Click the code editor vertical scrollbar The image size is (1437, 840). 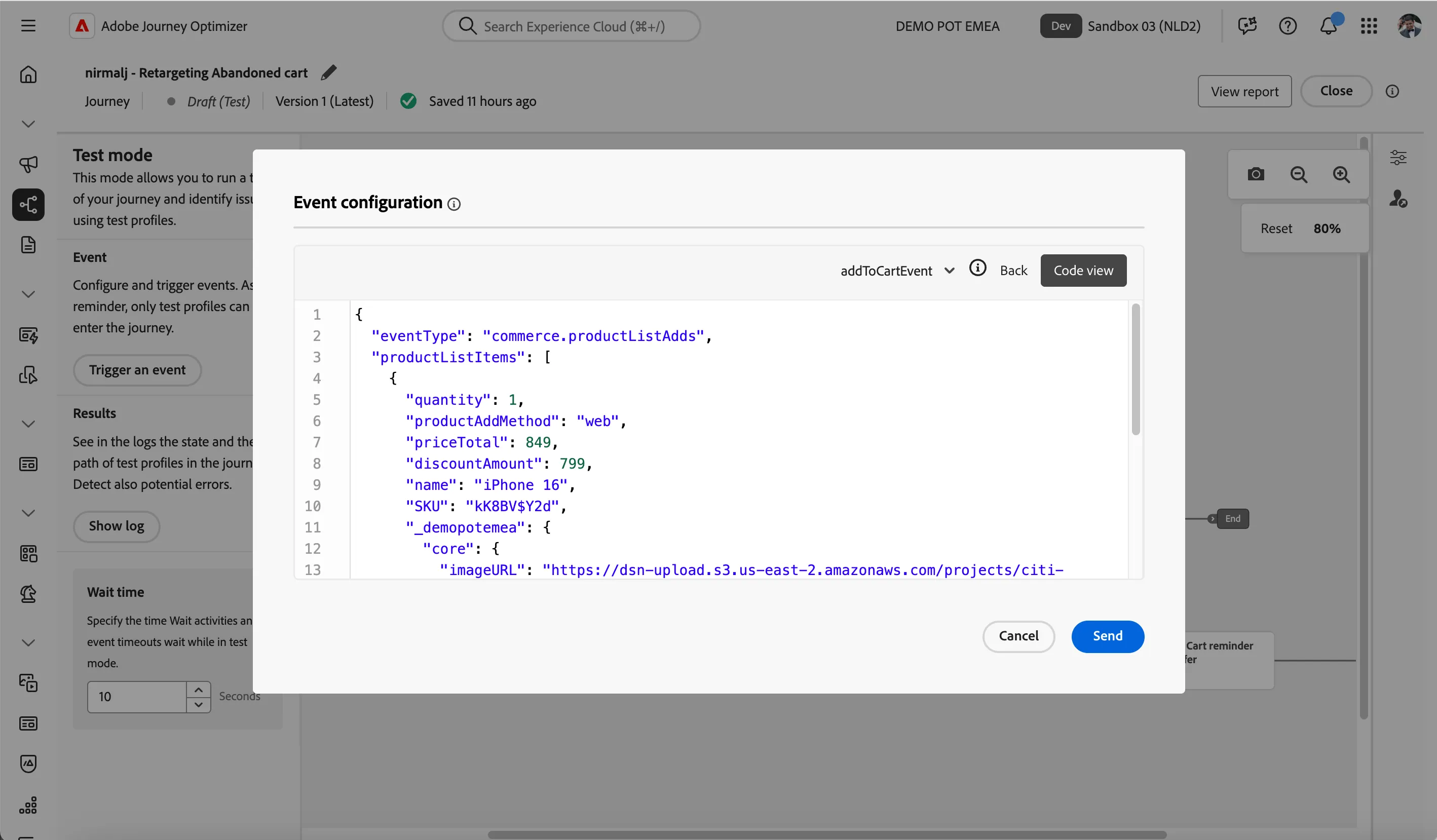1136,369
